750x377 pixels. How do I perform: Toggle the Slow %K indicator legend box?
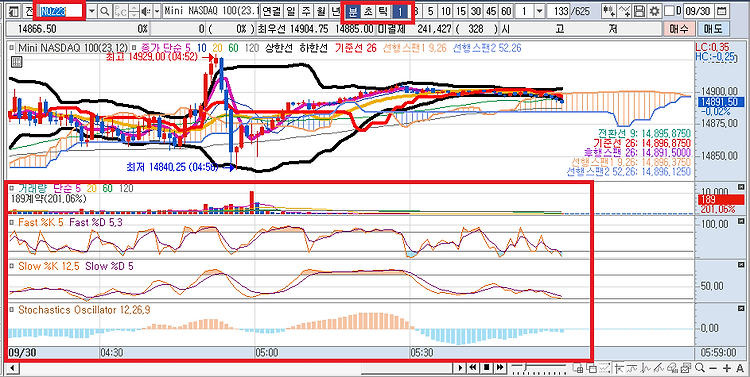click(x=11, y=265)
